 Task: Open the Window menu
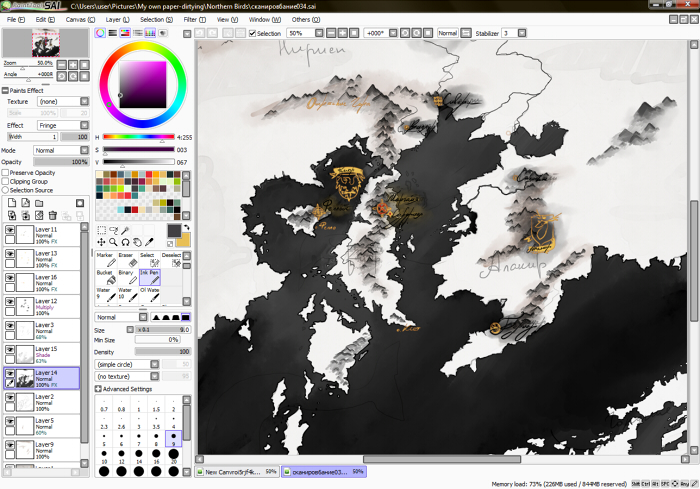[x=264, y=20]
